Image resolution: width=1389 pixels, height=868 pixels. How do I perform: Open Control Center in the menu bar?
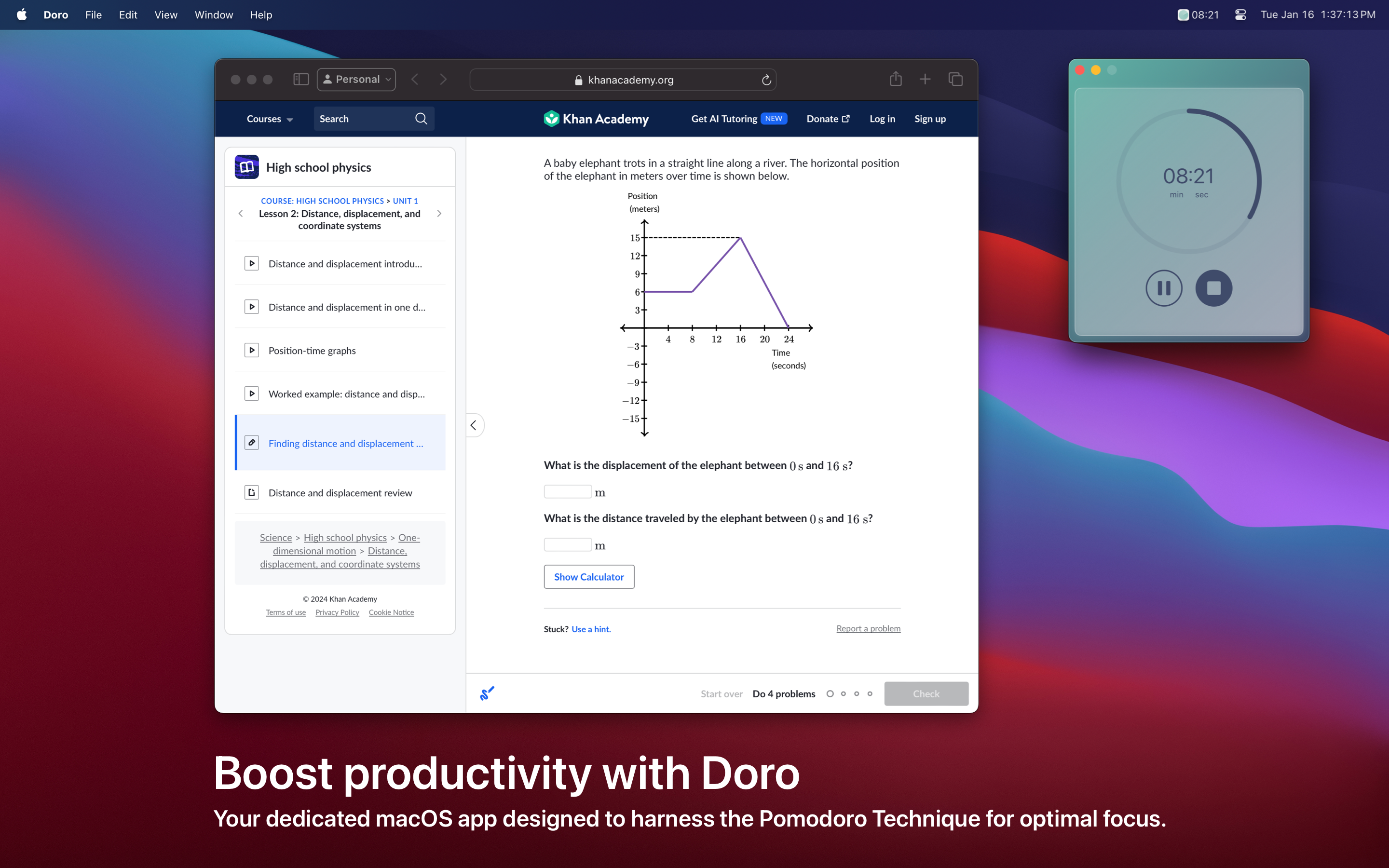[1240, 14]
